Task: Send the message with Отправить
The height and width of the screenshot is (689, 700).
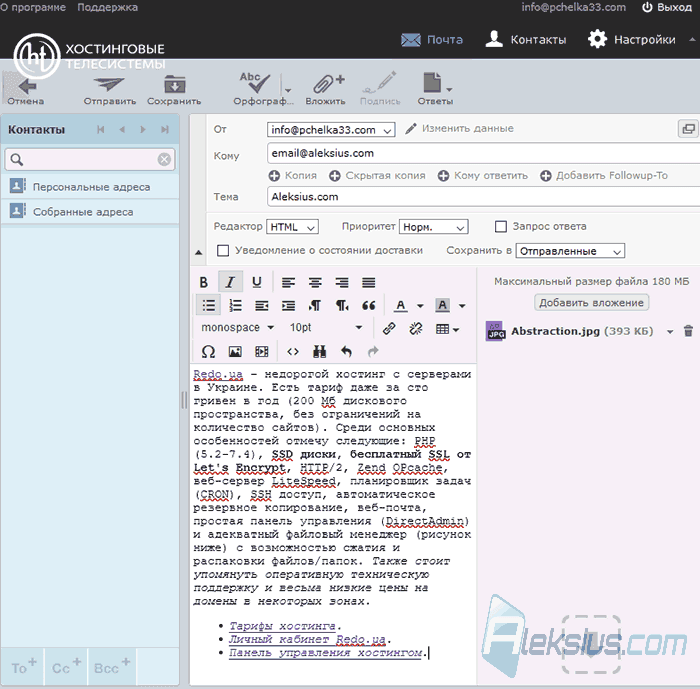Action: click(x=109, y=91)
